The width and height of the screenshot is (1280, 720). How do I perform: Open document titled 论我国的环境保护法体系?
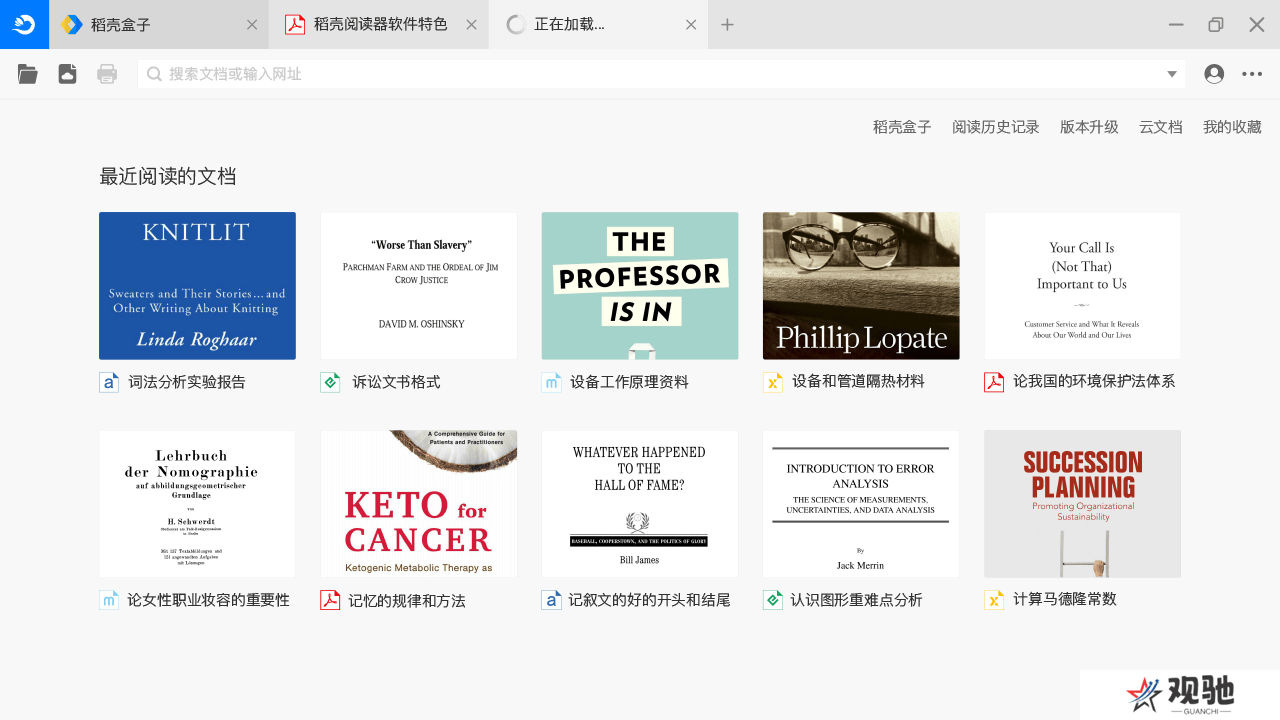[1094, 381]
